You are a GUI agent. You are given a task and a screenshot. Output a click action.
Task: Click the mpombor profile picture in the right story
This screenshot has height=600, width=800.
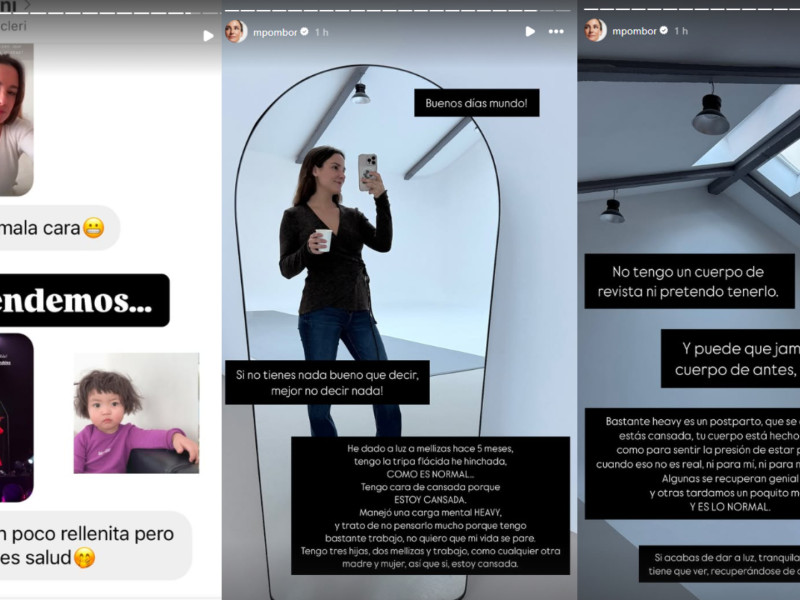coord(595,31)
